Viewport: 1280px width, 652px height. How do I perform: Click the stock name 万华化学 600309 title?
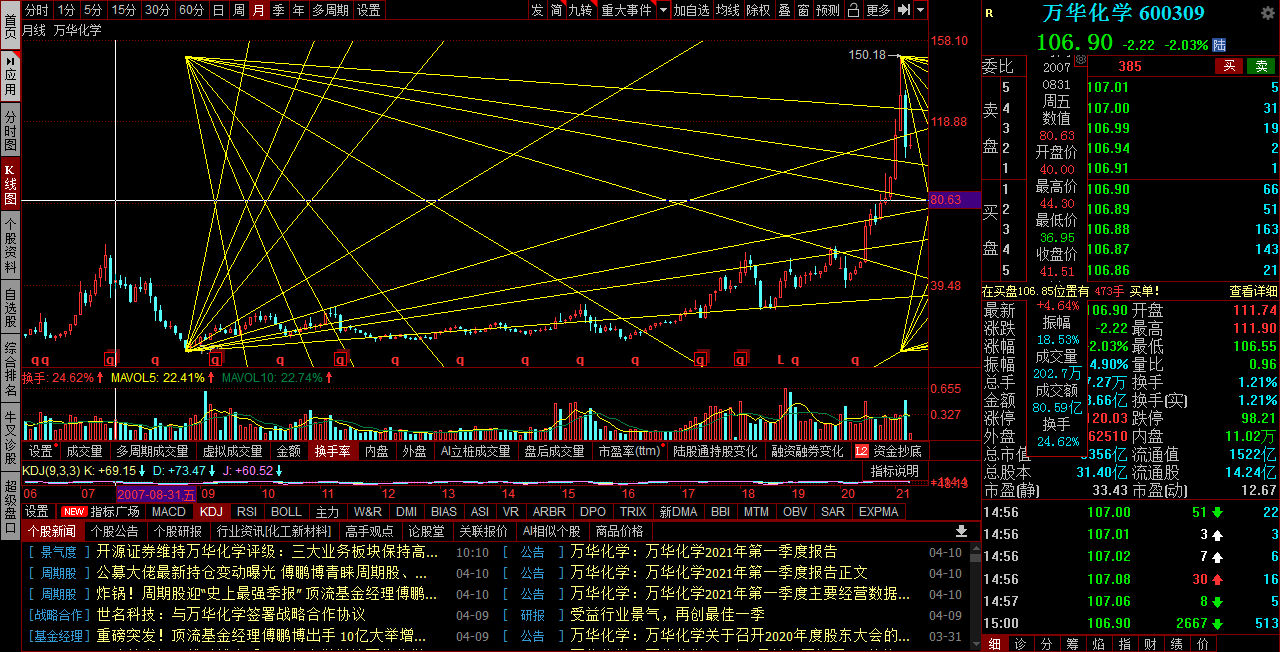pos(1124,13)
